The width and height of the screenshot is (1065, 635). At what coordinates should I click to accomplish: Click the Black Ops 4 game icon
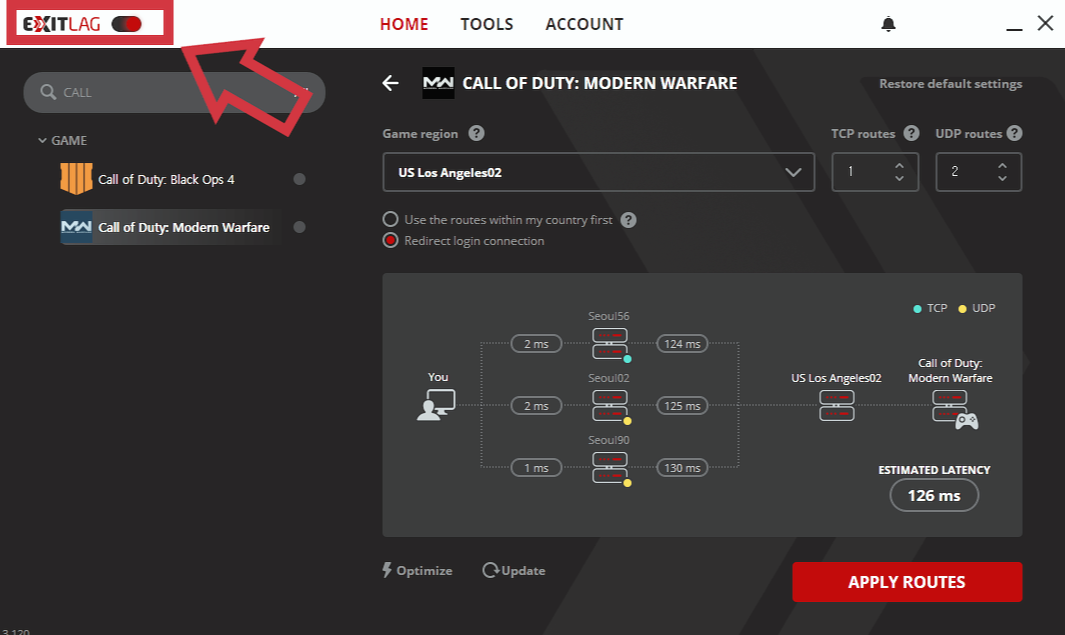76,179
